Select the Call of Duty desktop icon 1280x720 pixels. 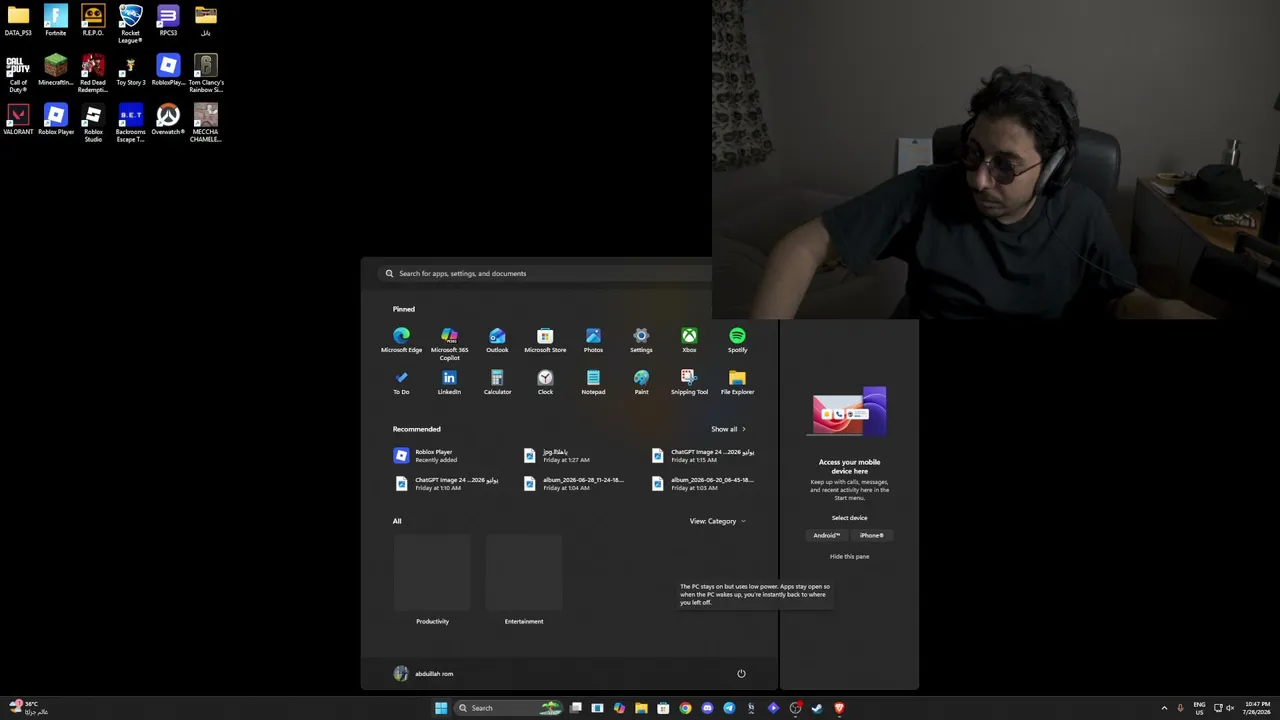[18, 74]
